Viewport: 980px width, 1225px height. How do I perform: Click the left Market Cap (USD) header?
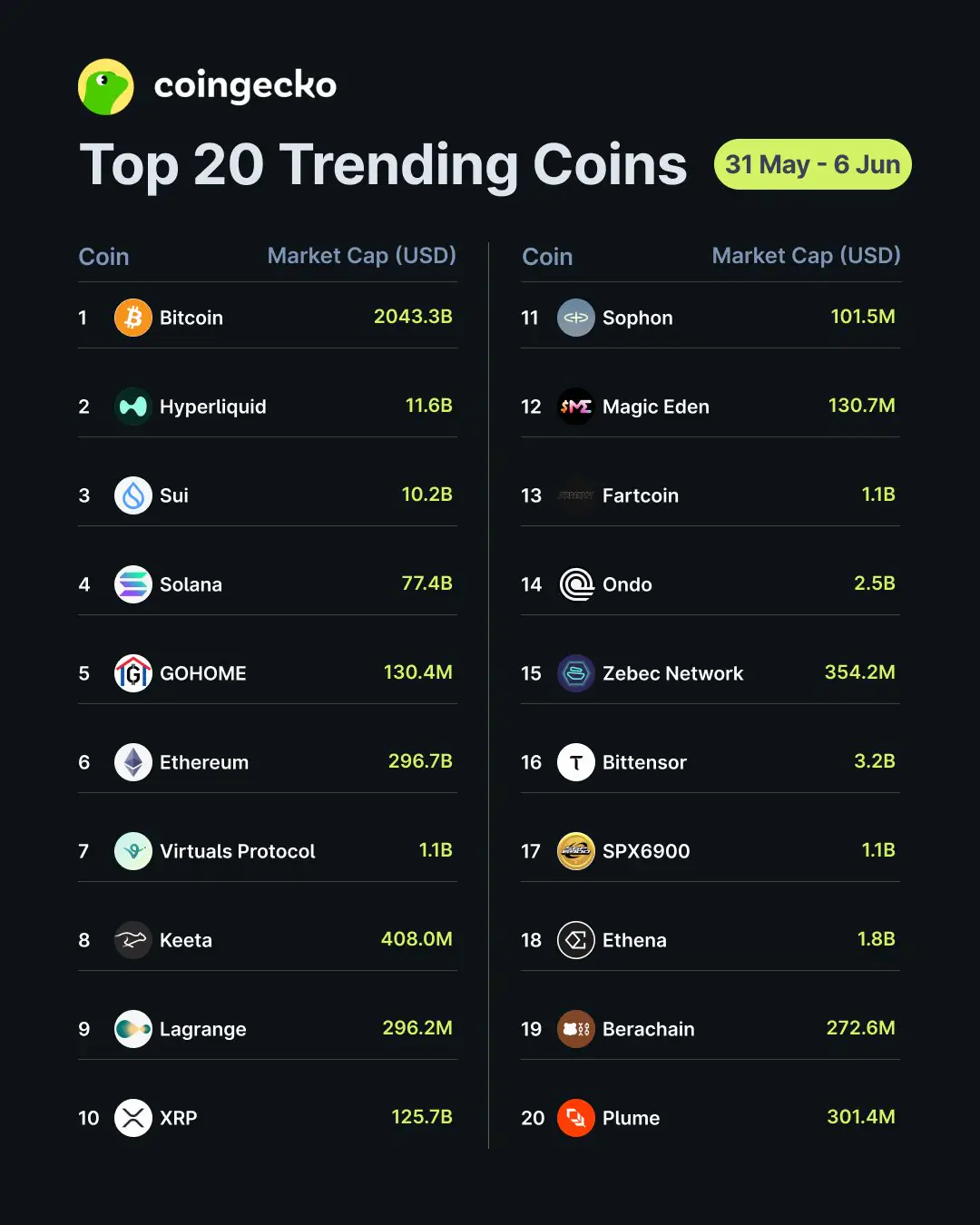(x=362, y=256)
